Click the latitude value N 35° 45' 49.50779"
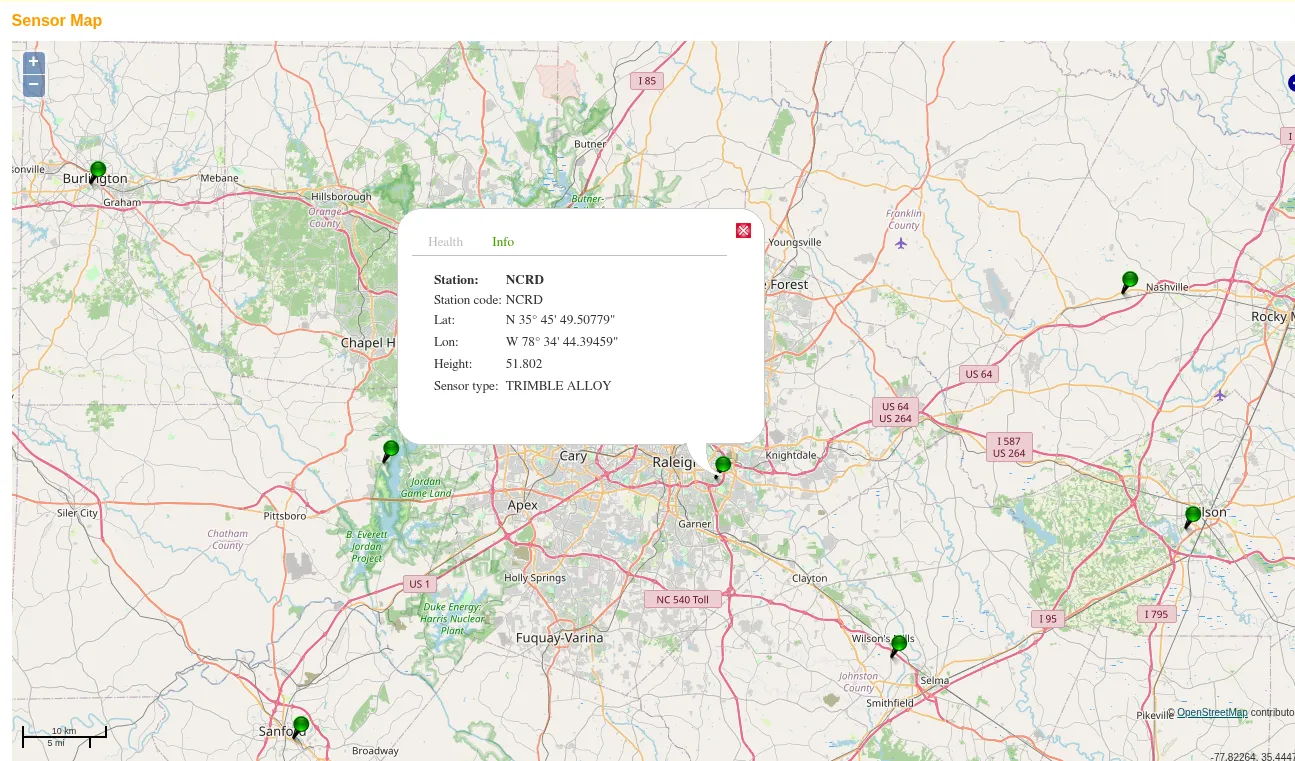This screenshot has height=761, width=1295. tap(560, 320)
